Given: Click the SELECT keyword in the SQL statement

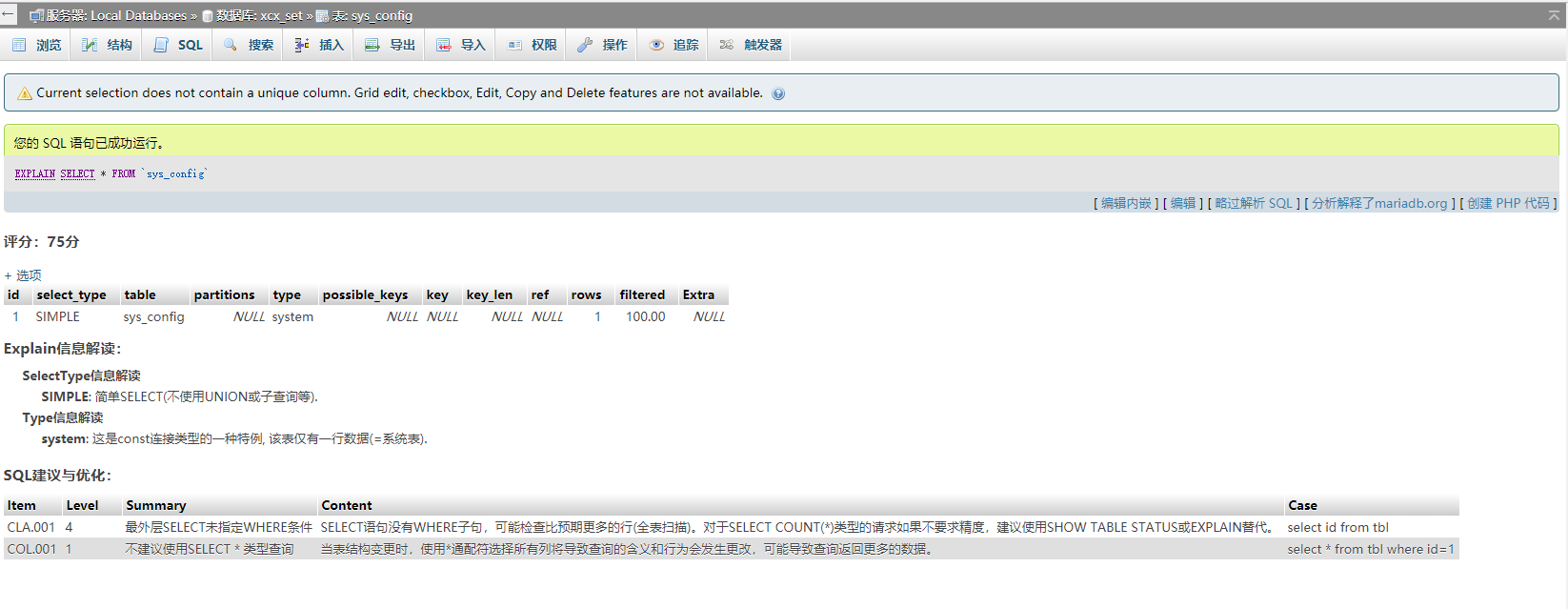Looking at the screenshot, I should pyautogui.click(x=77, y=173).
